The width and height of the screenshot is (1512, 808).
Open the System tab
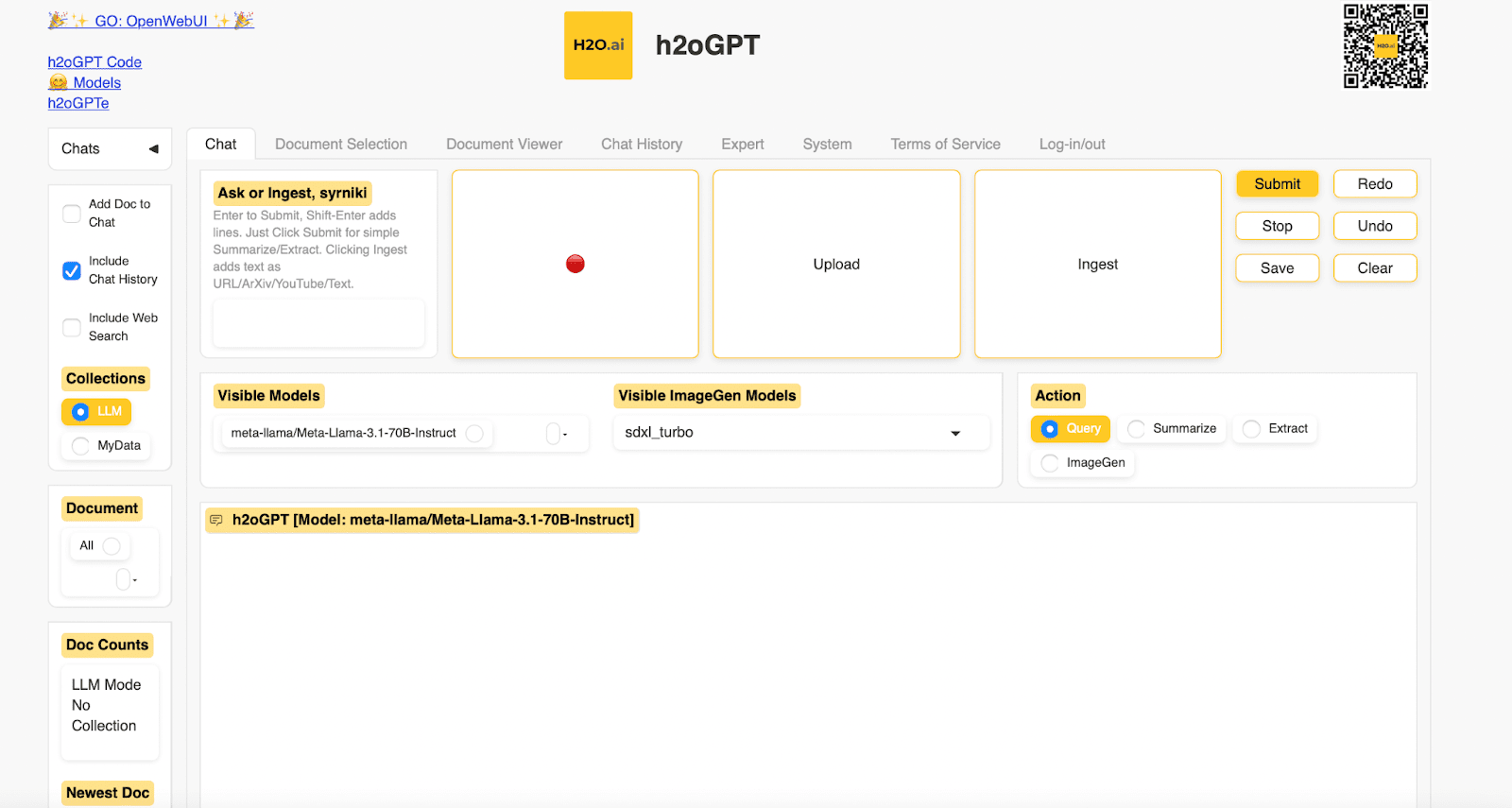pos(827,144)
